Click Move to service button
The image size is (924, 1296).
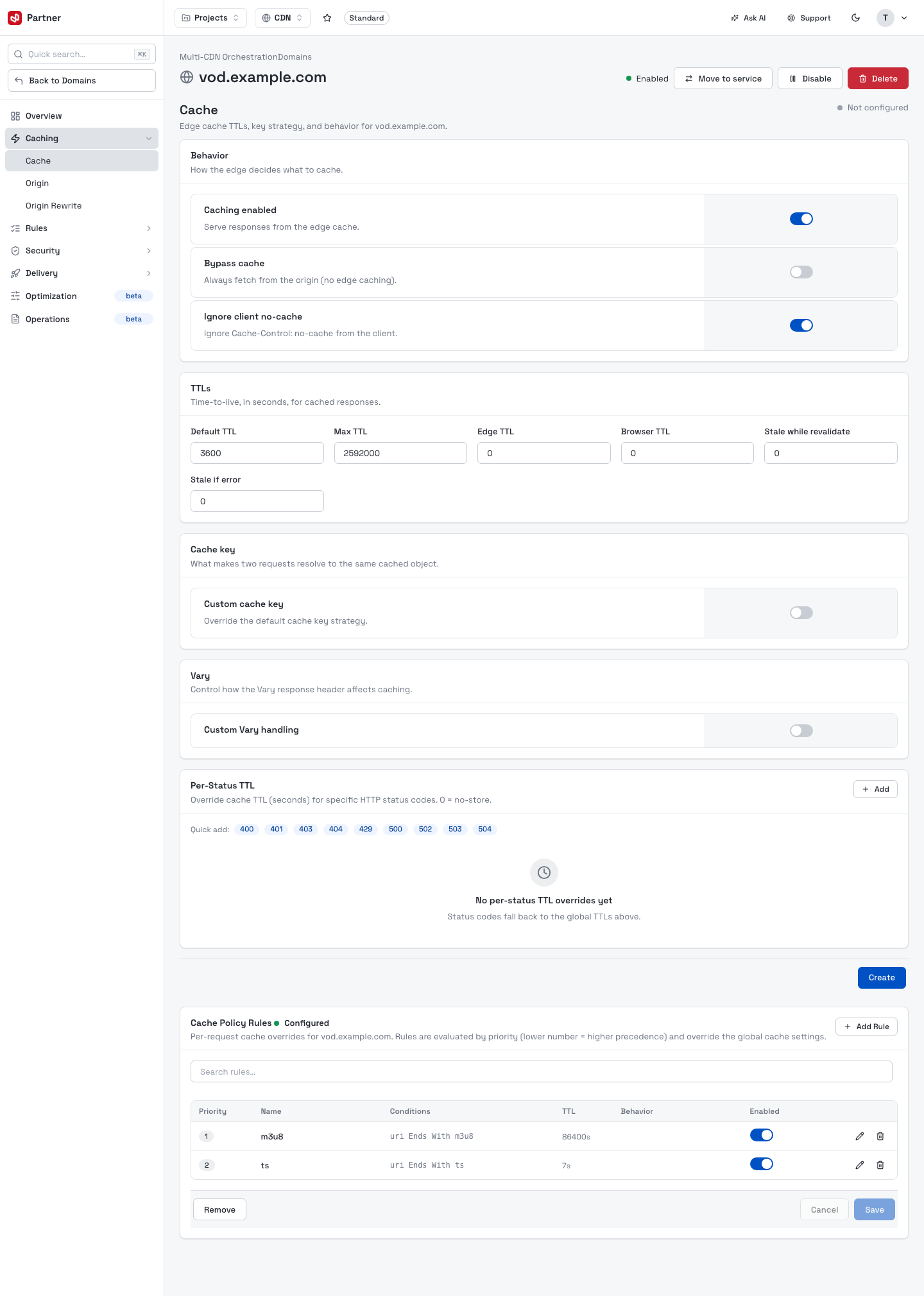pyautogui.click(x=723, y=78)
